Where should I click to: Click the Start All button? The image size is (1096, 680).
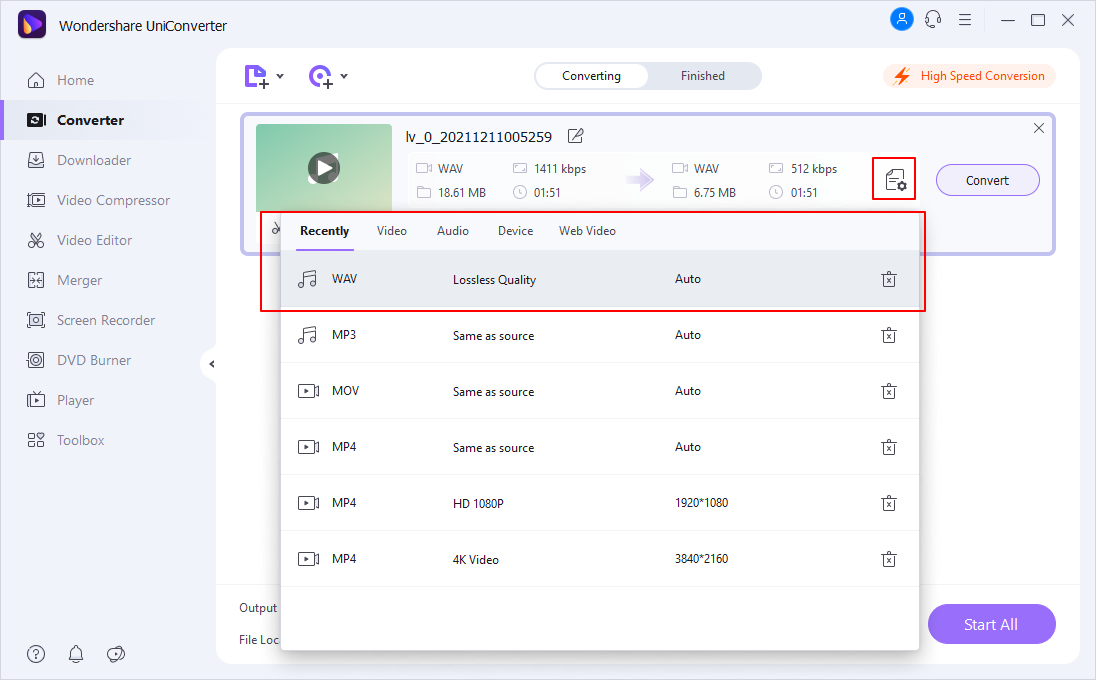click(991, 624)
